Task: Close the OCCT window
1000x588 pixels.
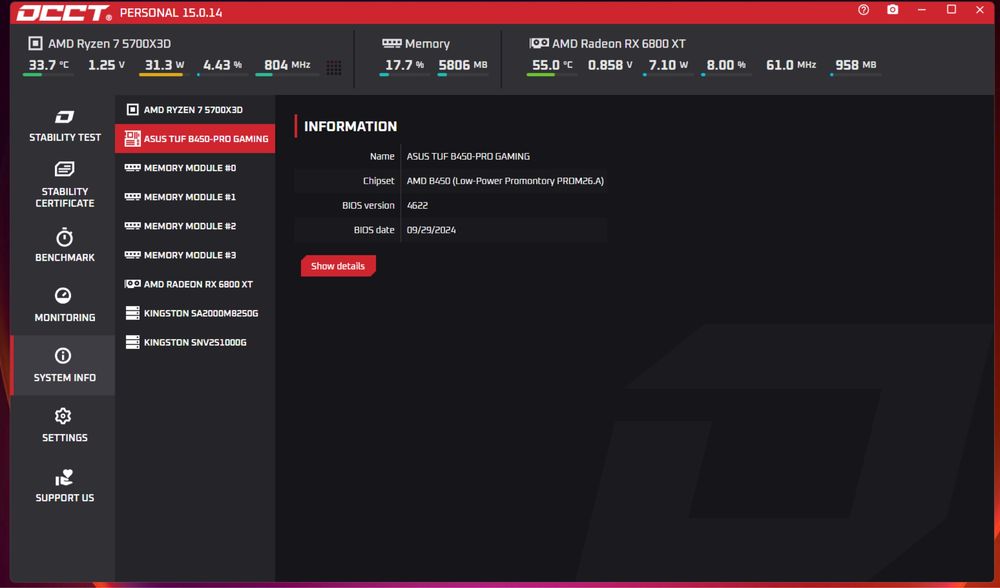Action: 980,10
